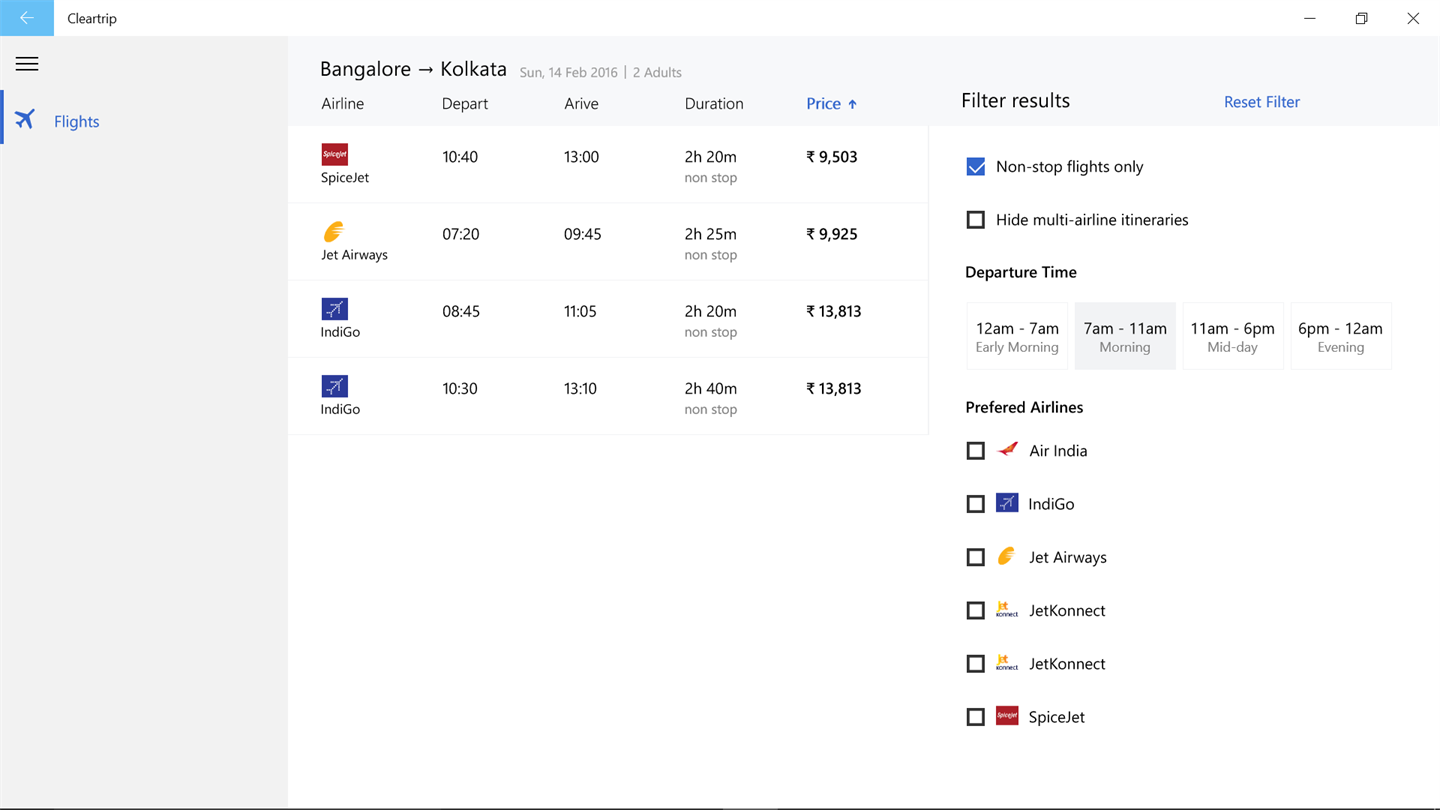Uncheck Non-stop flights only
Image resolution: width=1440 pixels, height=810 pixels.
(976, 167)
